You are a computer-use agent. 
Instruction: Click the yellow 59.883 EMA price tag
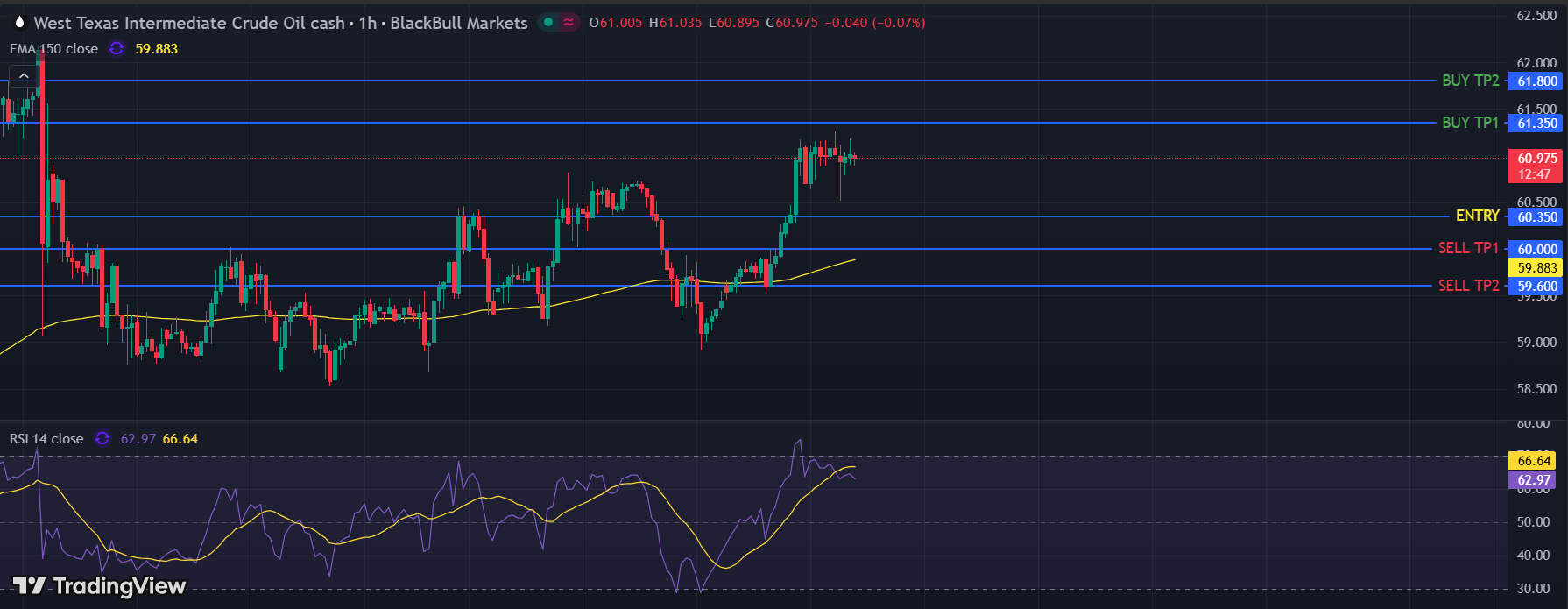(1536, 268)
